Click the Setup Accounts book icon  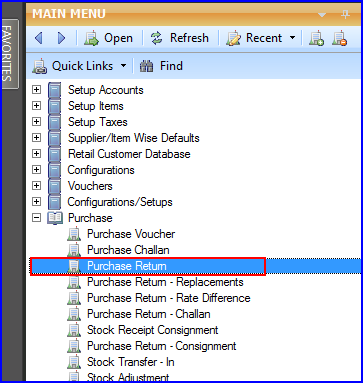coord(55,90)
